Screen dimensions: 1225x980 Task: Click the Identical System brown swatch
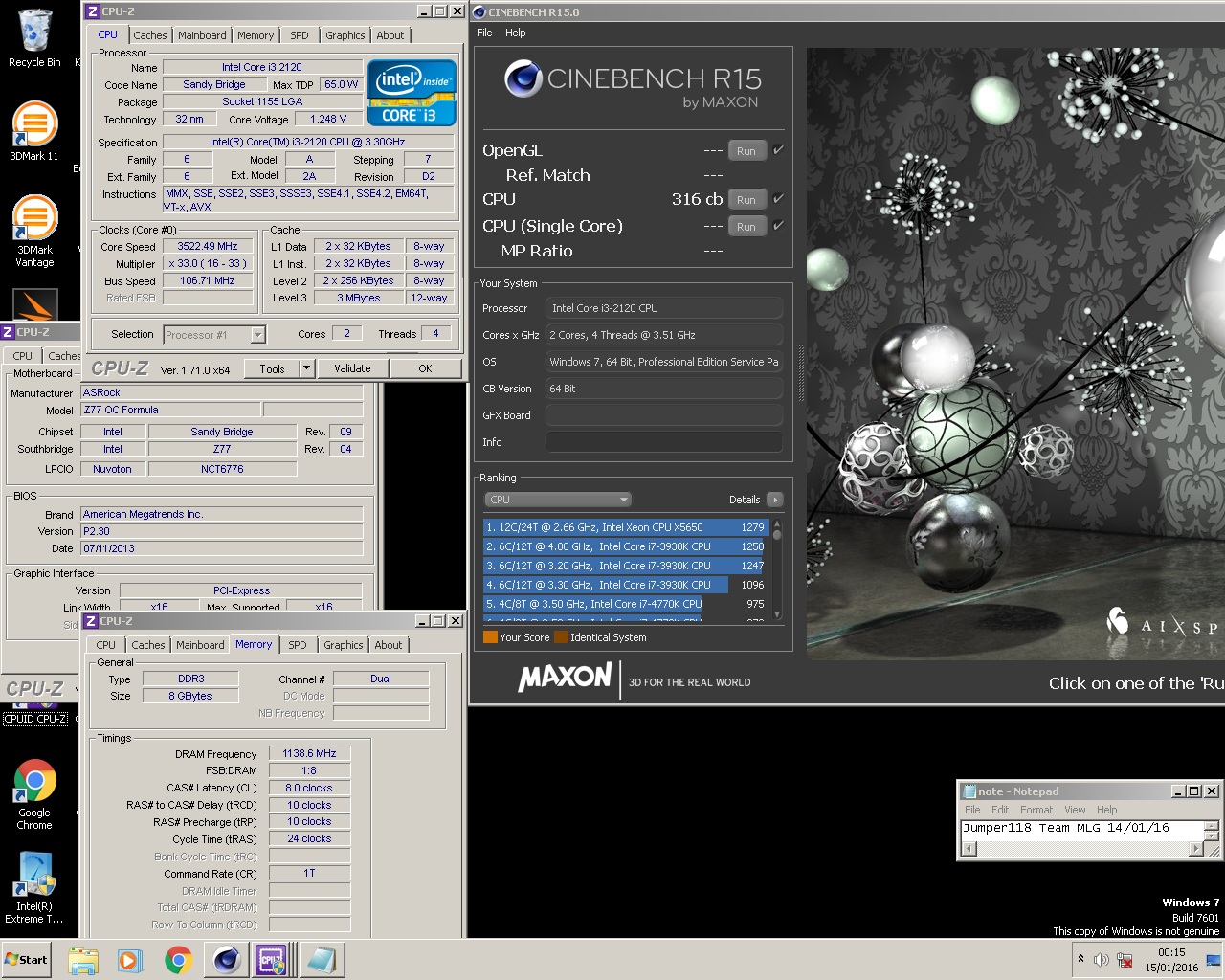[x=561, y=637]
